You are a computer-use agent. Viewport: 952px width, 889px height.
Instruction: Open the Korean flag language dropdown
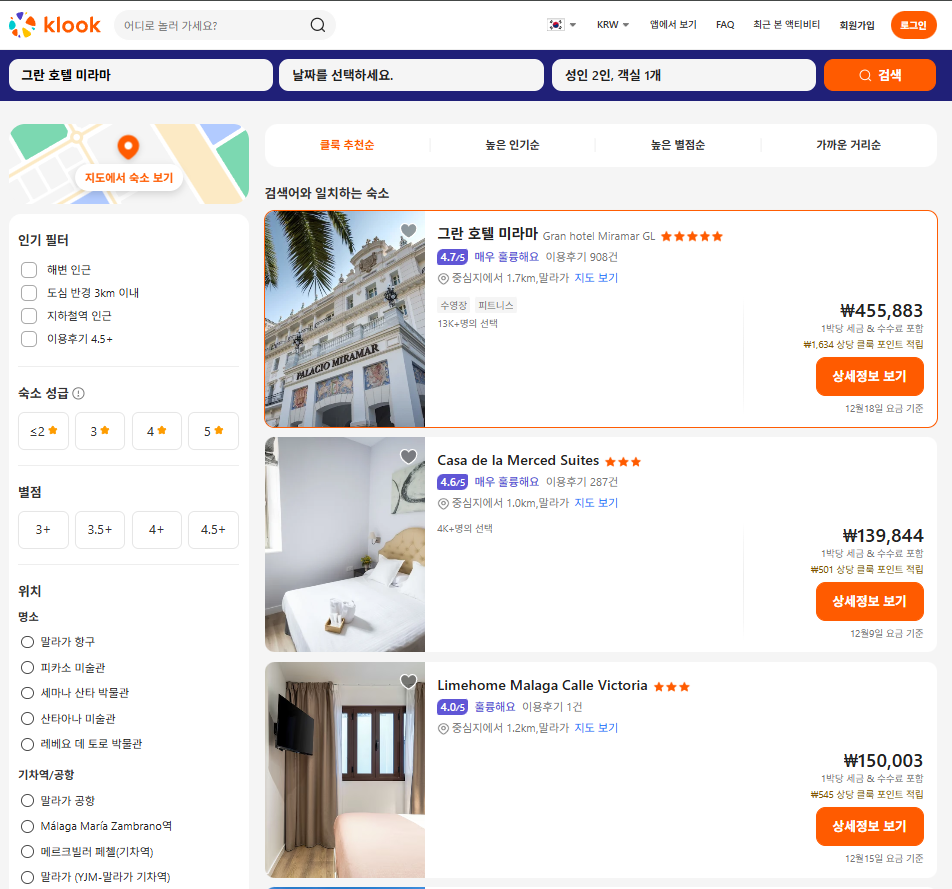click(x=562, y=25)
